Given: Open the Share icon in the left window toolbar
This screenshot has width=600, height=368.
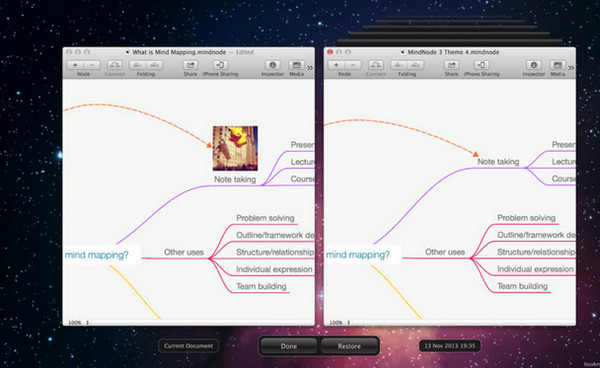Looking at the screenshot, I should pyautogui.click(x=190, y=65).
